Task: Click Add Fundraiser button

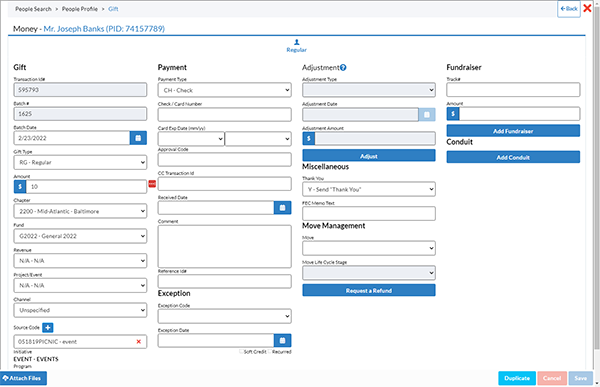Action: [513, 131]
